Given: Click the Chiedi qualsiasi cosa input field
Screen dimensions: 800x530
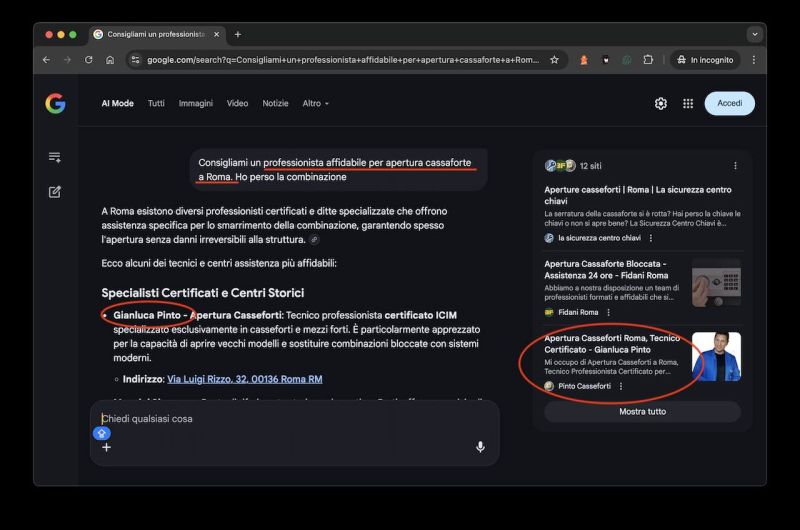Looking at the screenshot, I should tap(290, 419).
